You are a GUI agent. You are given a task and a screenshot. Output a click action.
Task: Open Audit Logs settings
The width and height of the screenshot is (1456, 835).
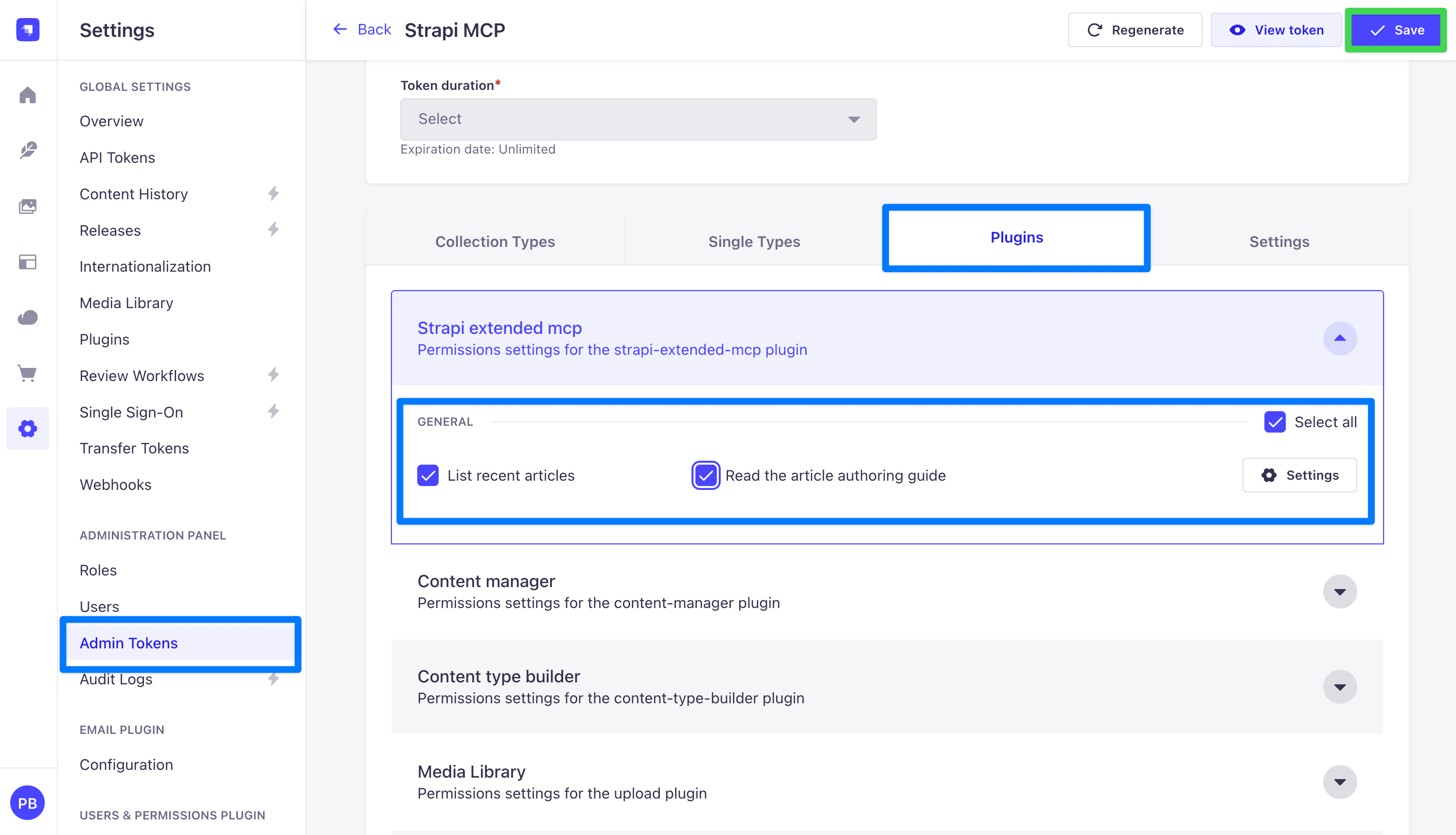[x=116, y=679]
